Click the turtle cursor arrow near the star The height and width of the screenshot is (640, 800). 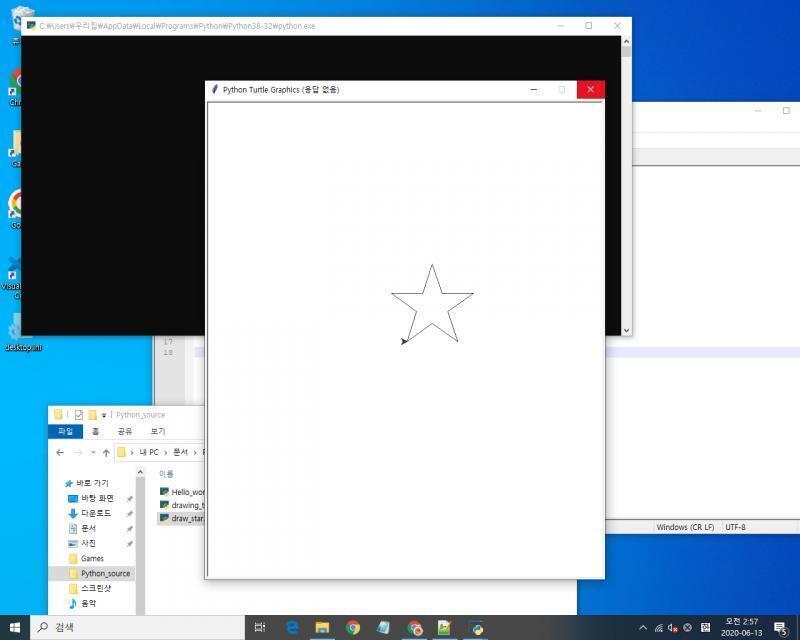coord(404,341)
